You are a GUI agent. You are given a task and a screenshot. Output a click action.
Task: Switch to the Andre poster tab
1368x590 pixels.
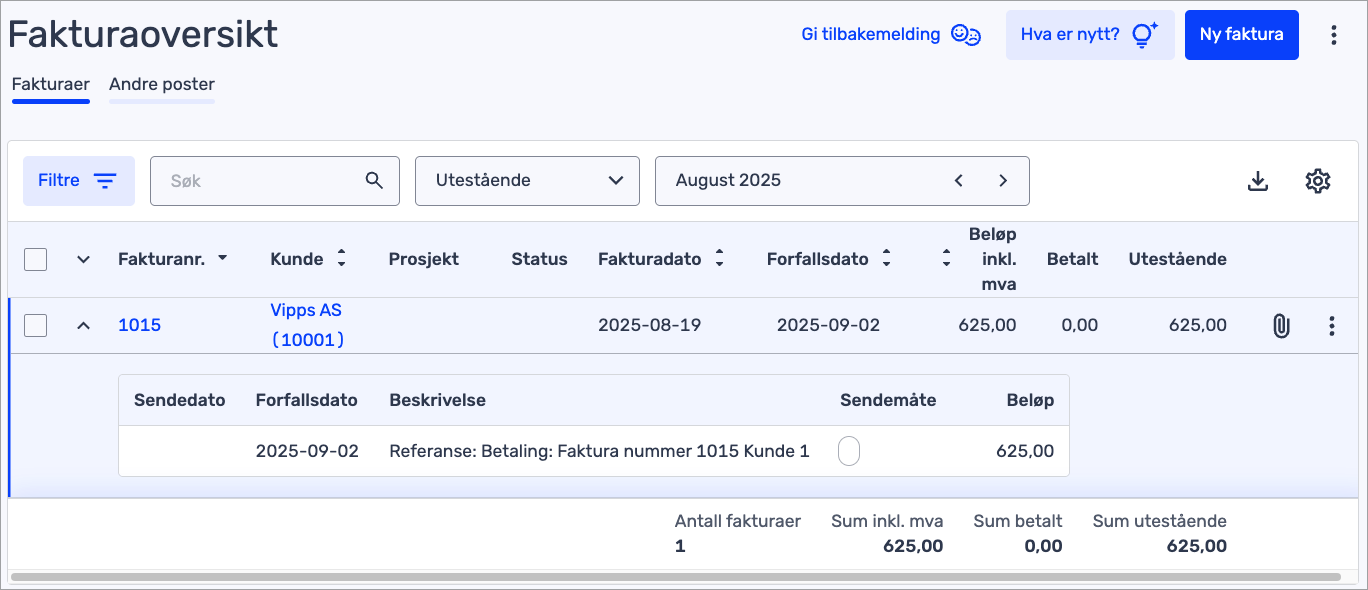click(x=162, y=85)
